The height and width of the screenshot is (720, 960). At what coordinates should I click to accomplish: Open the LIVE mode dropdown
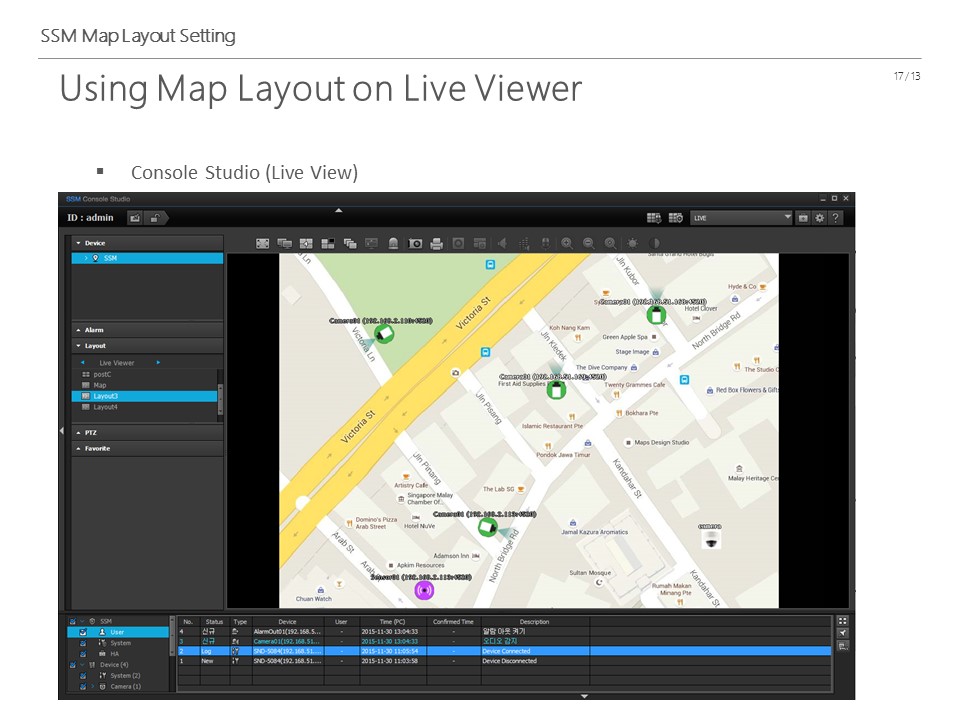pos(741,218)
